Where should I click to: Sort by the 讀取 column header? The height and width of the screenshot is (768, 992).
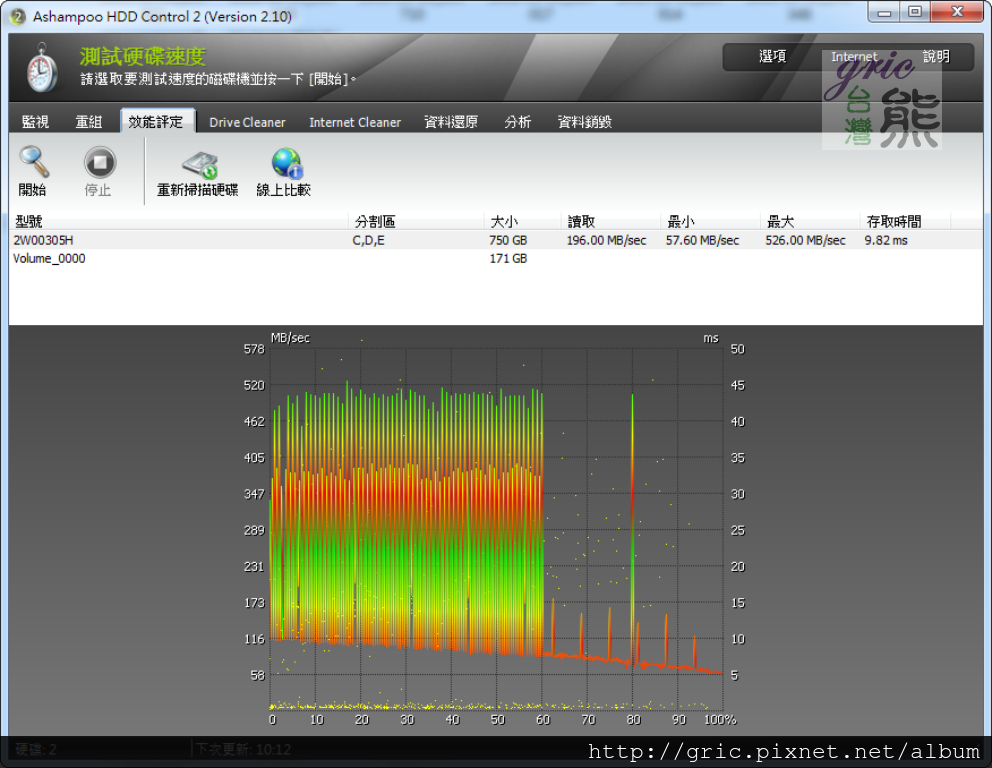tap(611, 221)
